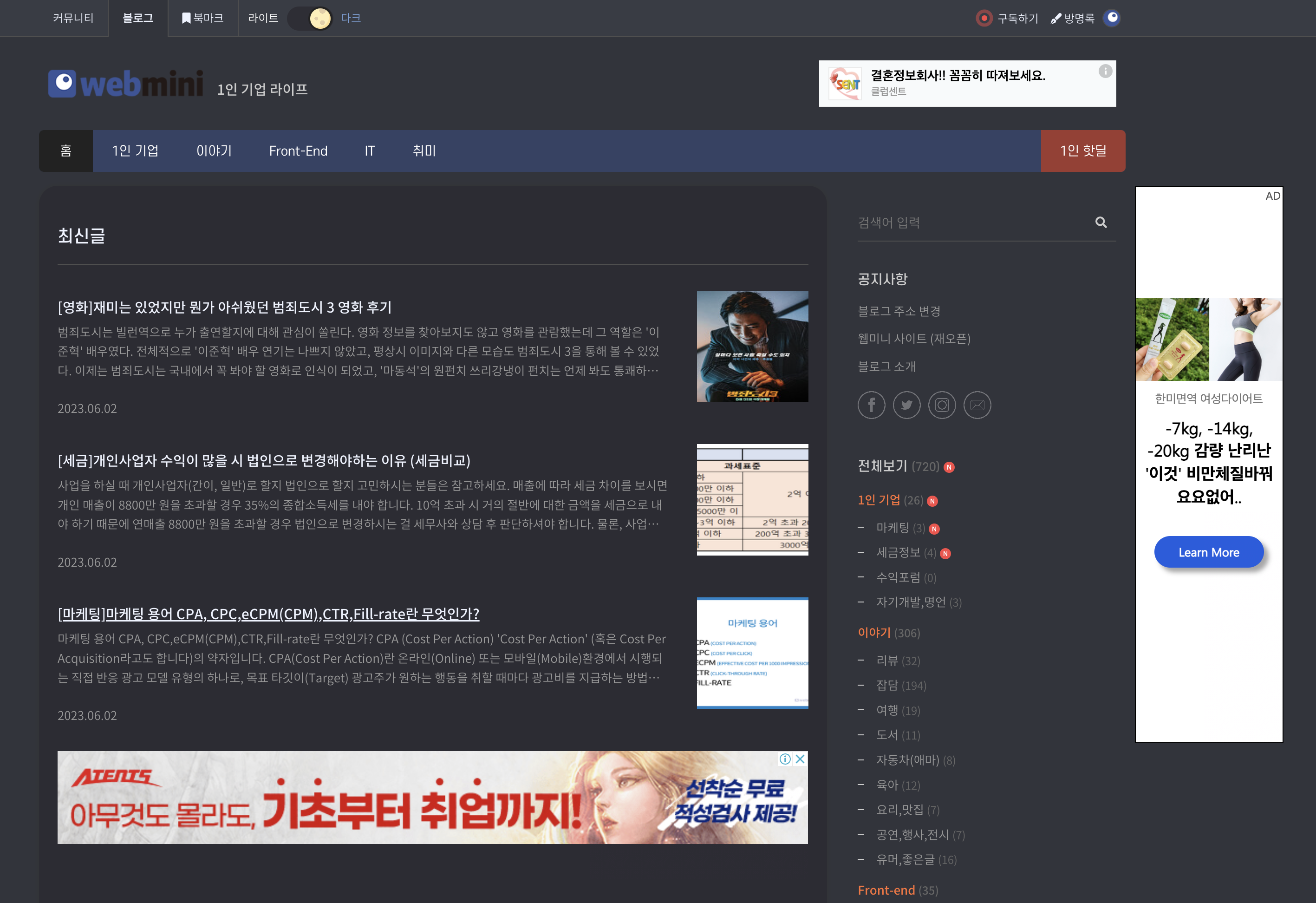1316x903 pixels.
Task: Expand the 1인 기업 category list
Action: click(x=880, y=500)
